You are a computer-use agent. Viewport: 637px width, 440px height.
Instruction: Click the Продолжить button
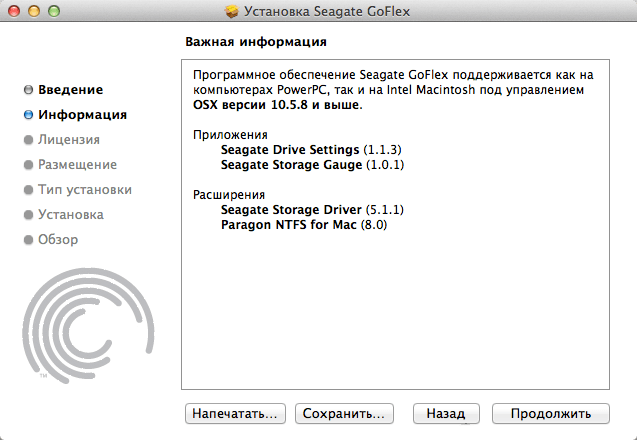[x=550, y=414]
